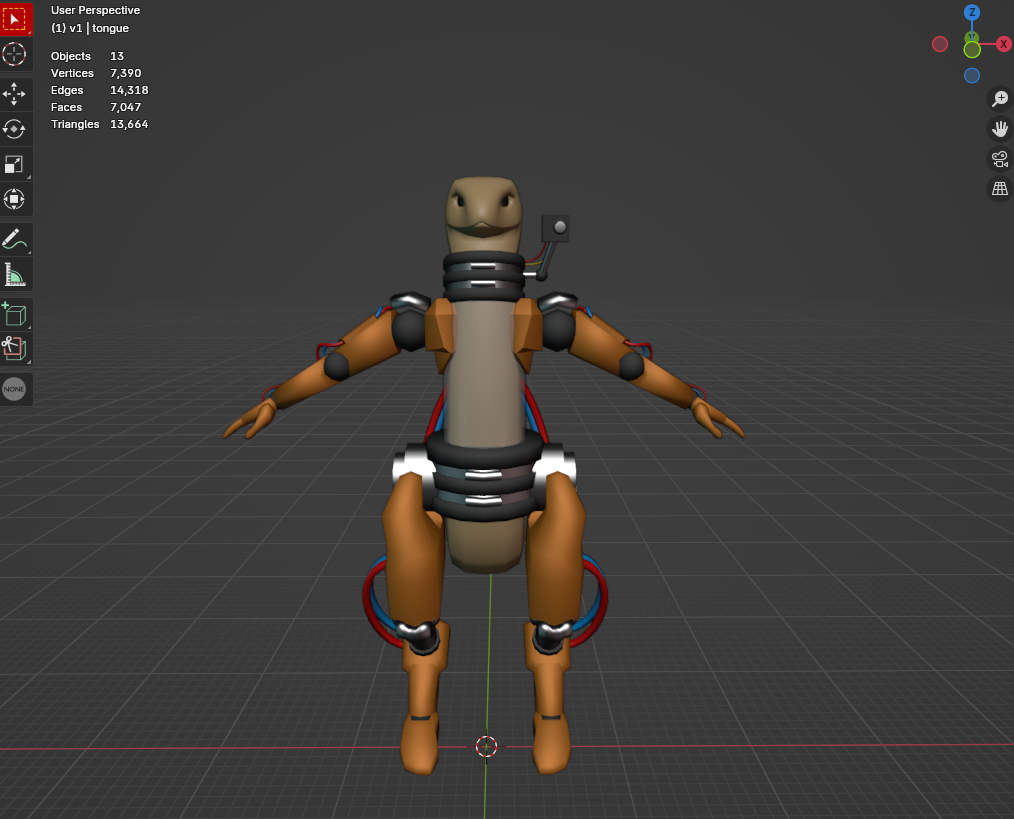The width and height of the screenshot is (1014, 819).
Task: Click the Edges value "14,318"
Action: [x=129, y=90]
